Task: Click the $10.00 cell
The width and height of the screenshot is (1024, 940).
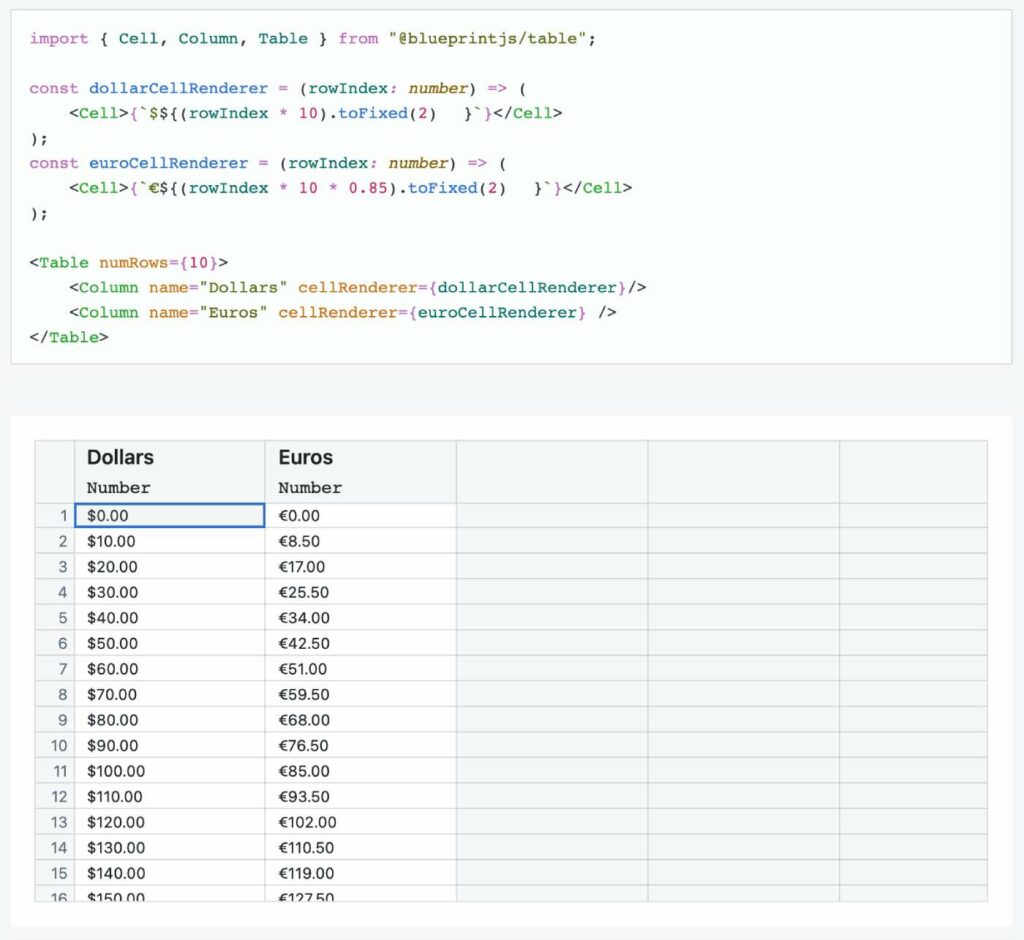Action: coord(170,541)
